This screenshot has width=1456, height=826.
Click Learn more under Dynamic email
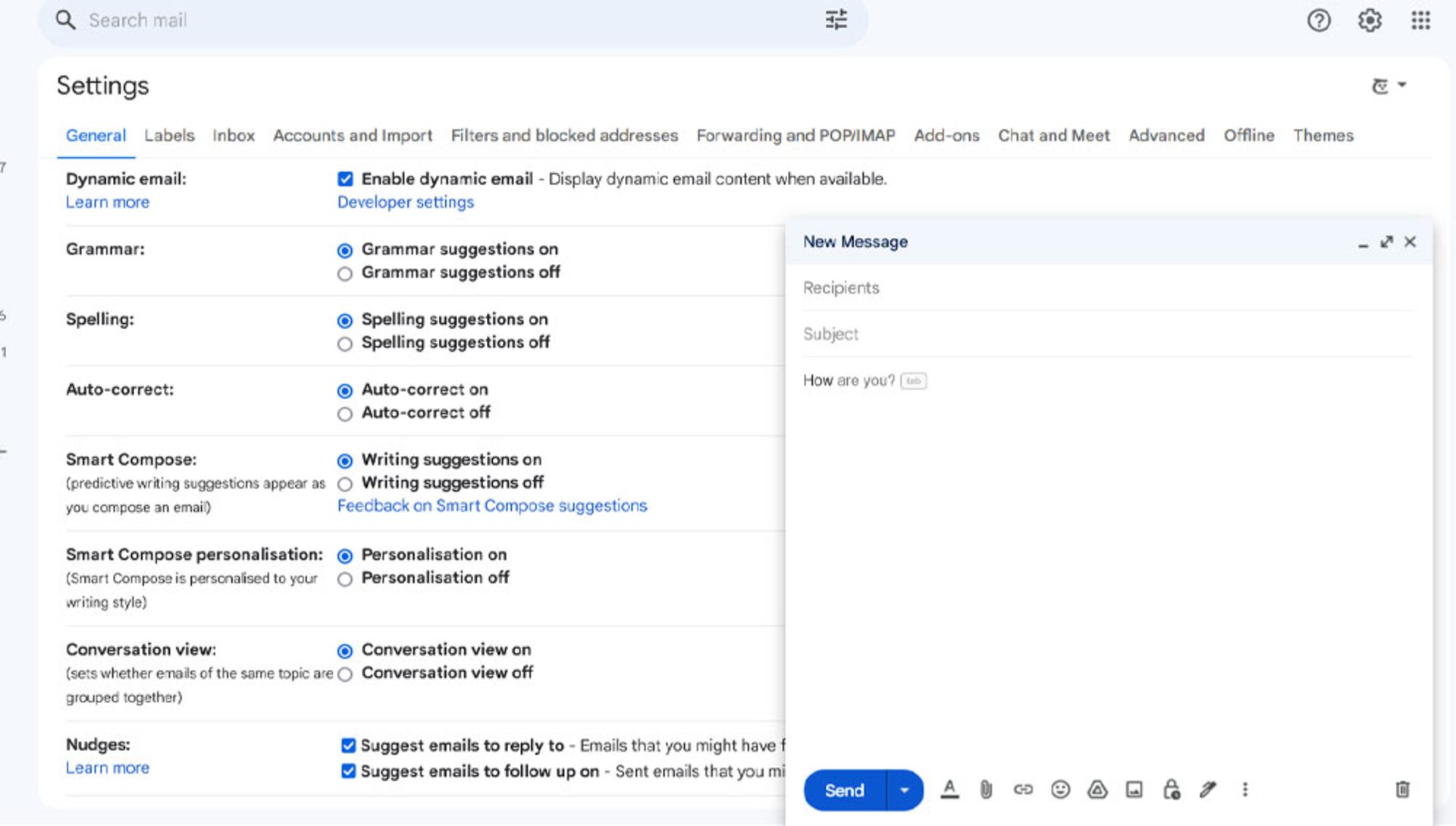tap(108, 203)
